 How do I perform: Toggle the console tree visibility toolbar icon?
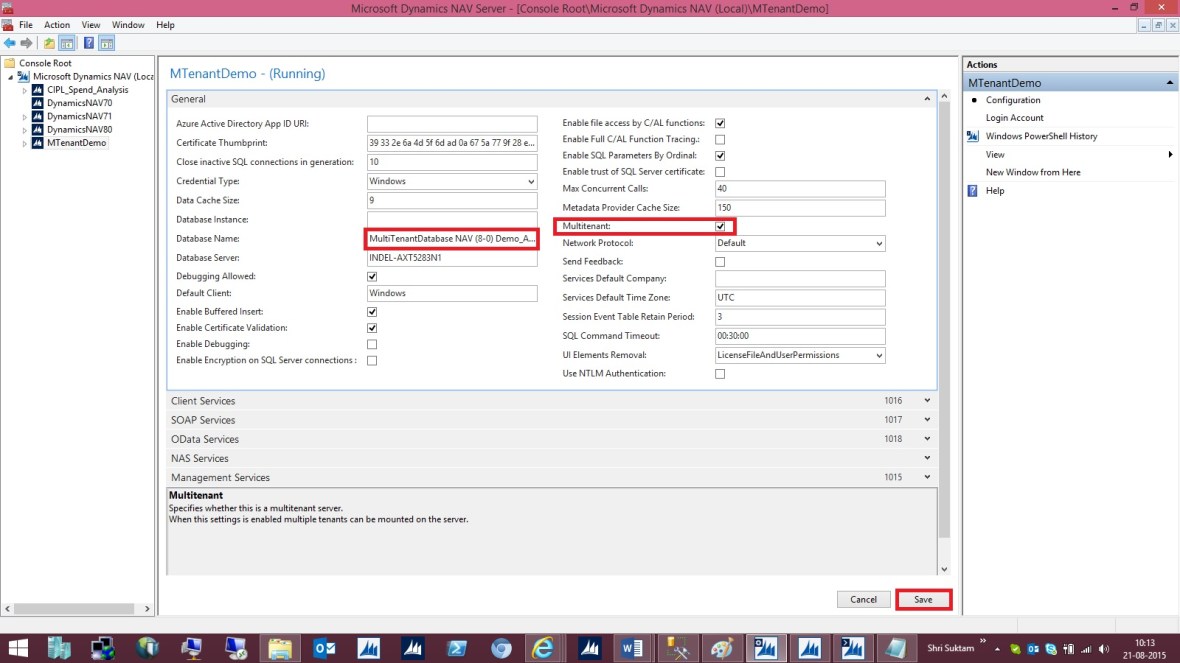[65, 43]
